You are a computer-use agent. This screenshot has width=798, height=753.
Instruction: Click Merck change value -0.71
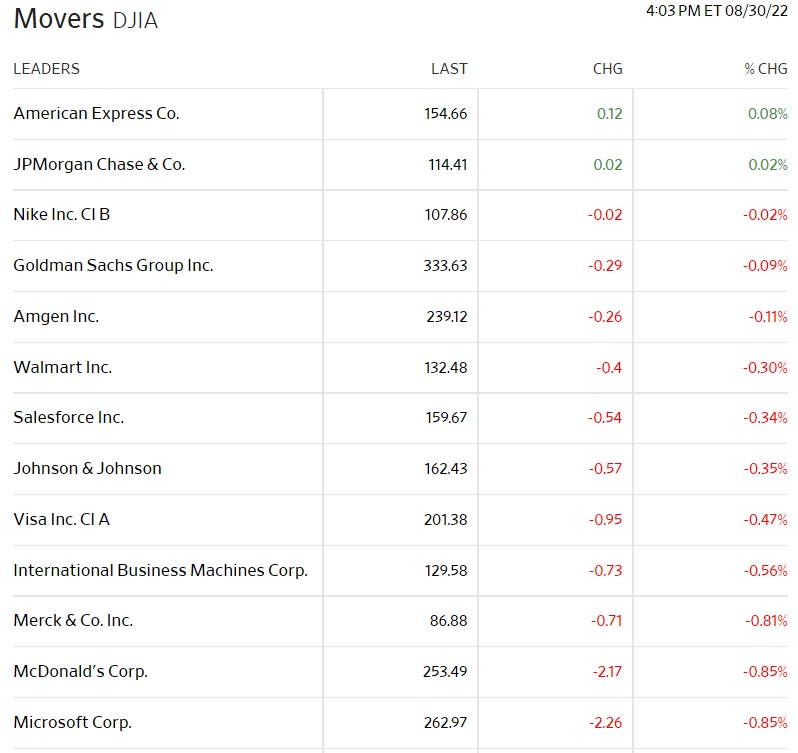[607, 621]
